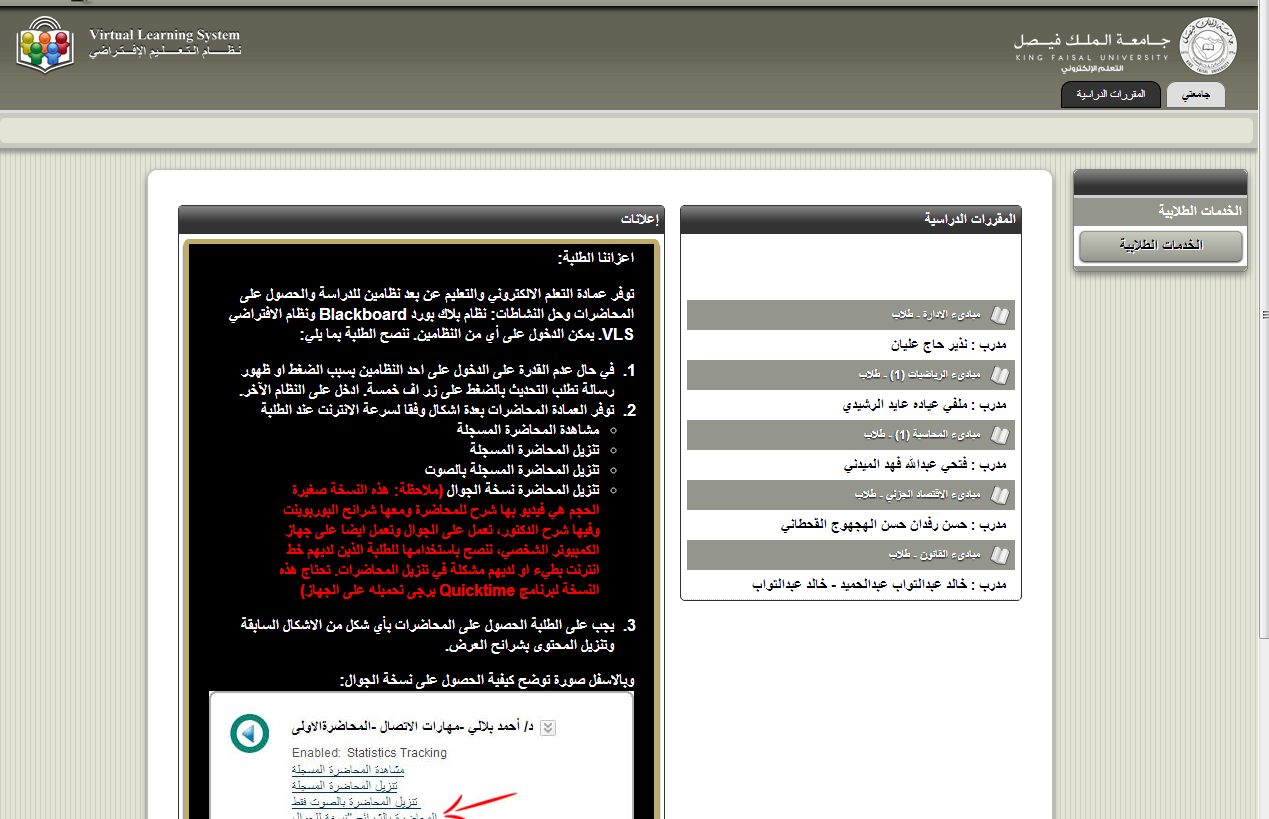Select instructor line حسن رفدان حسن الهجهوج القحطاني
This screenshot has width=1269, height=819.
click(x=893, y=524)
